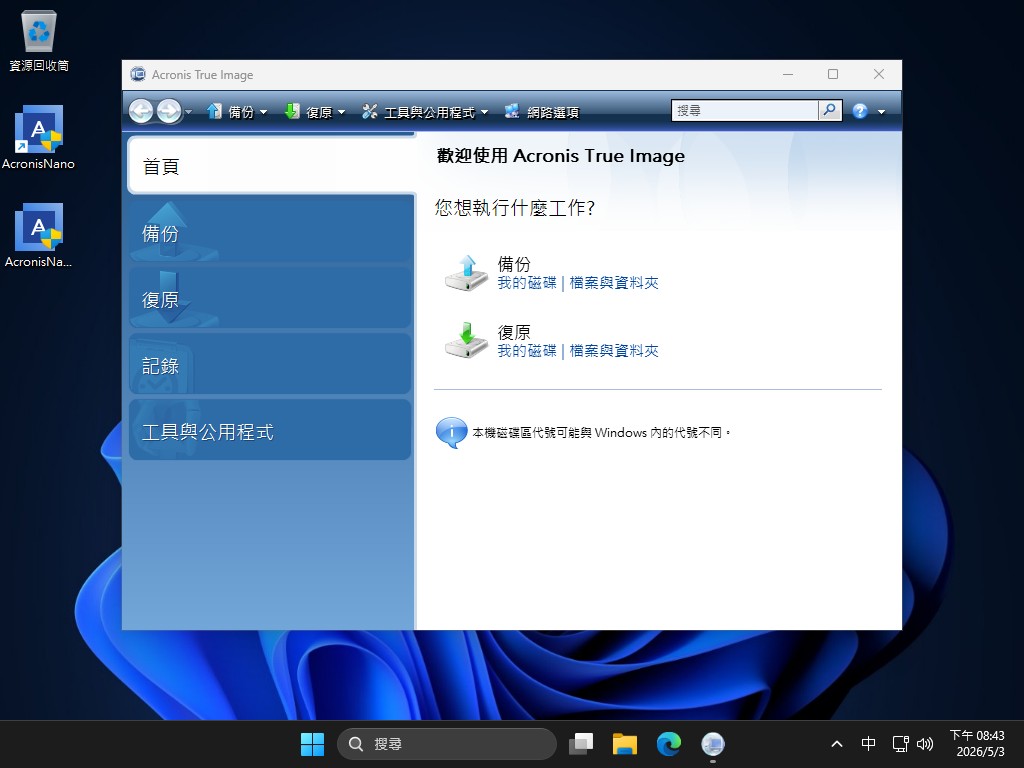This screenshot has width=1024, height=768.
Task: Click the 歡迎使用 Acronis True Image heading
Action: click(560, 156)
